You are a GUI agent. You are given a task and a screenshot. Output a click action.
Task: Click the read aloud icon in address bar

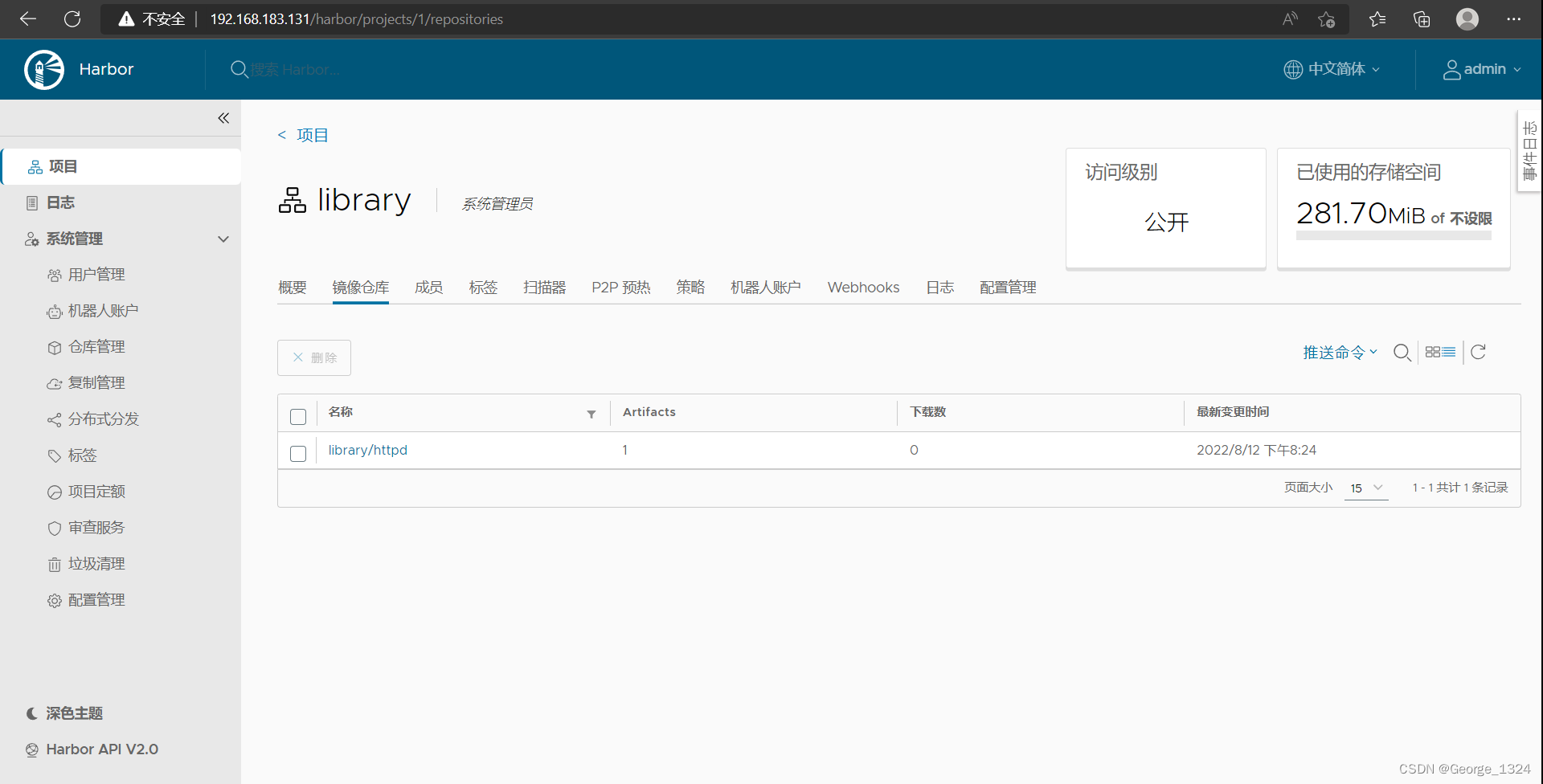point(1290,19)
